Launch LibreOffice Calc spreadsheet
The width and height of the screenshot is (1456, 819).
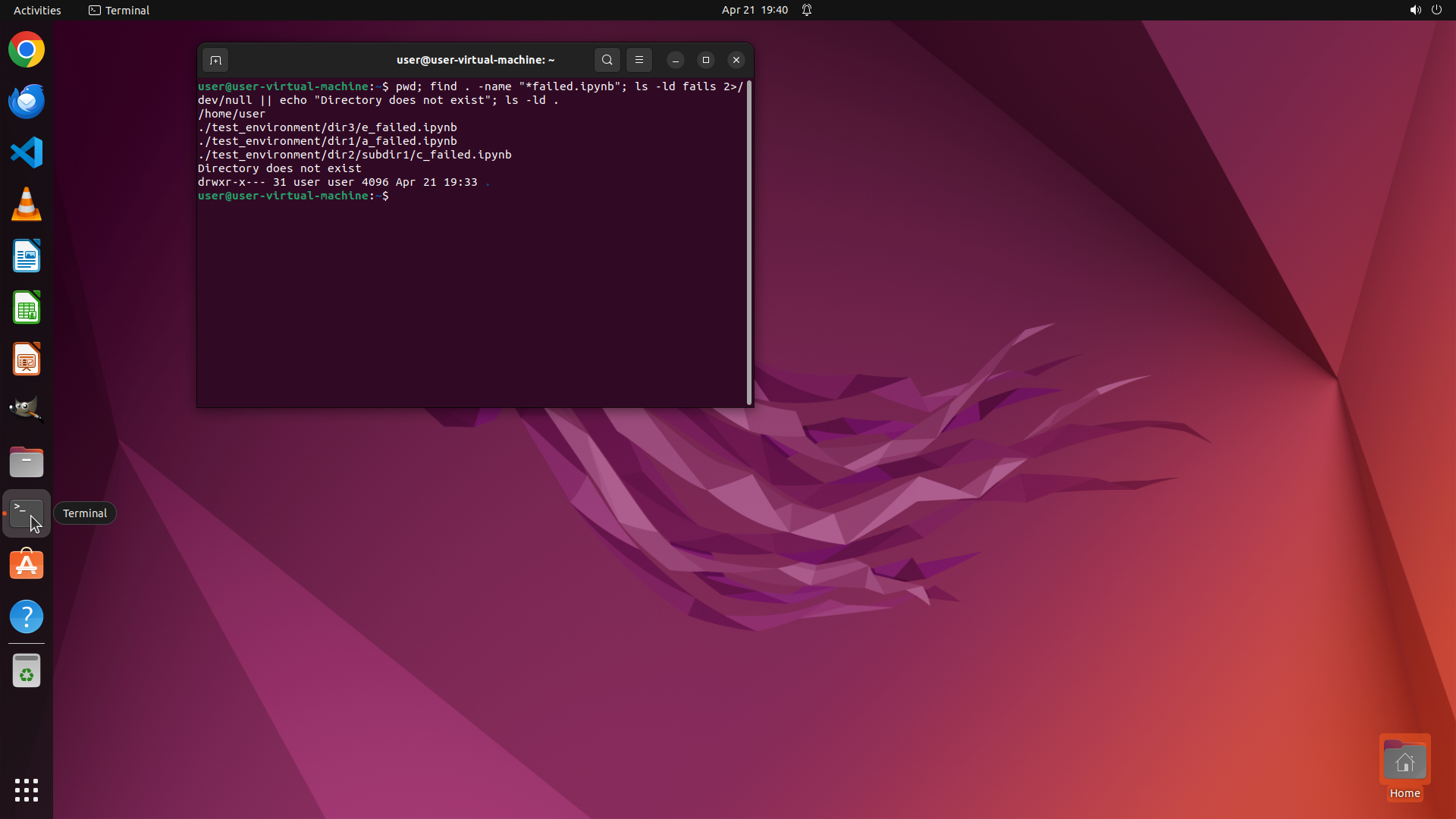pyautogui.click(x=27, y=308)
